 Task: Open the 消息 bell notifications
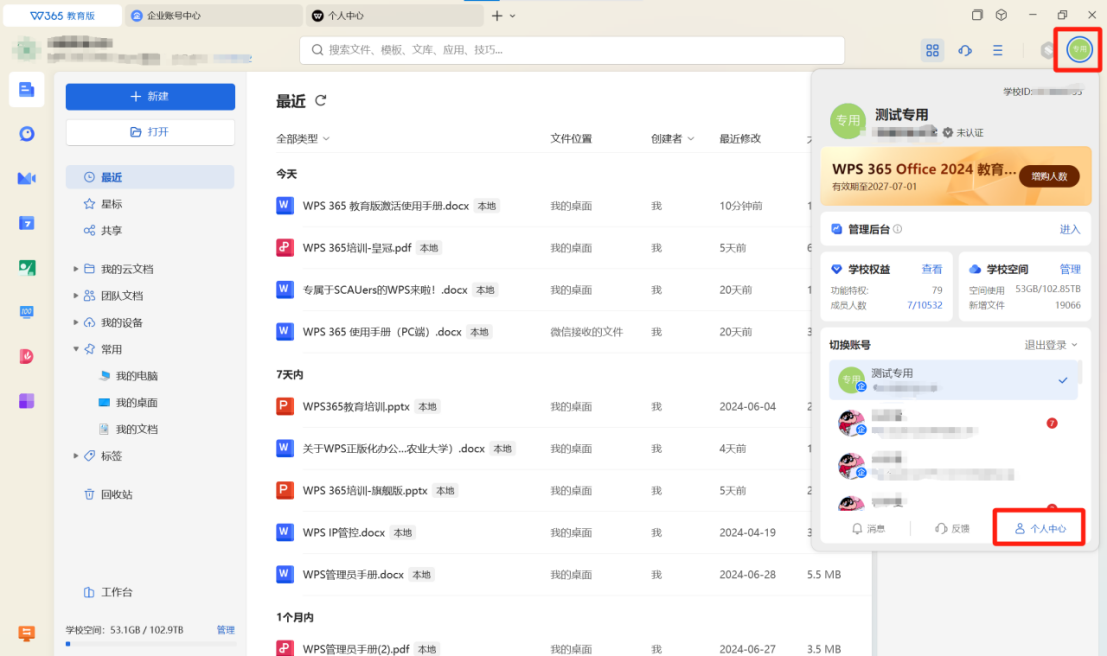[867, 528]
